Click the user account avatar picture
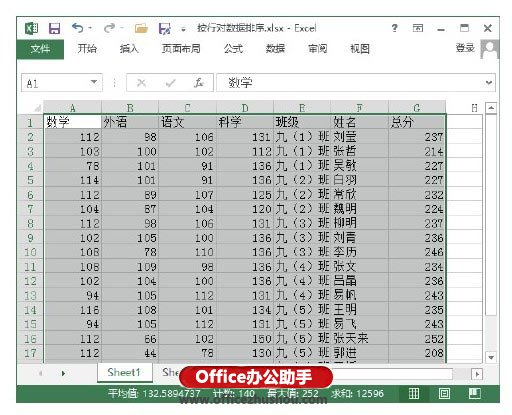The width and height of the screenshot is (512, 415). tap(490, 49)
